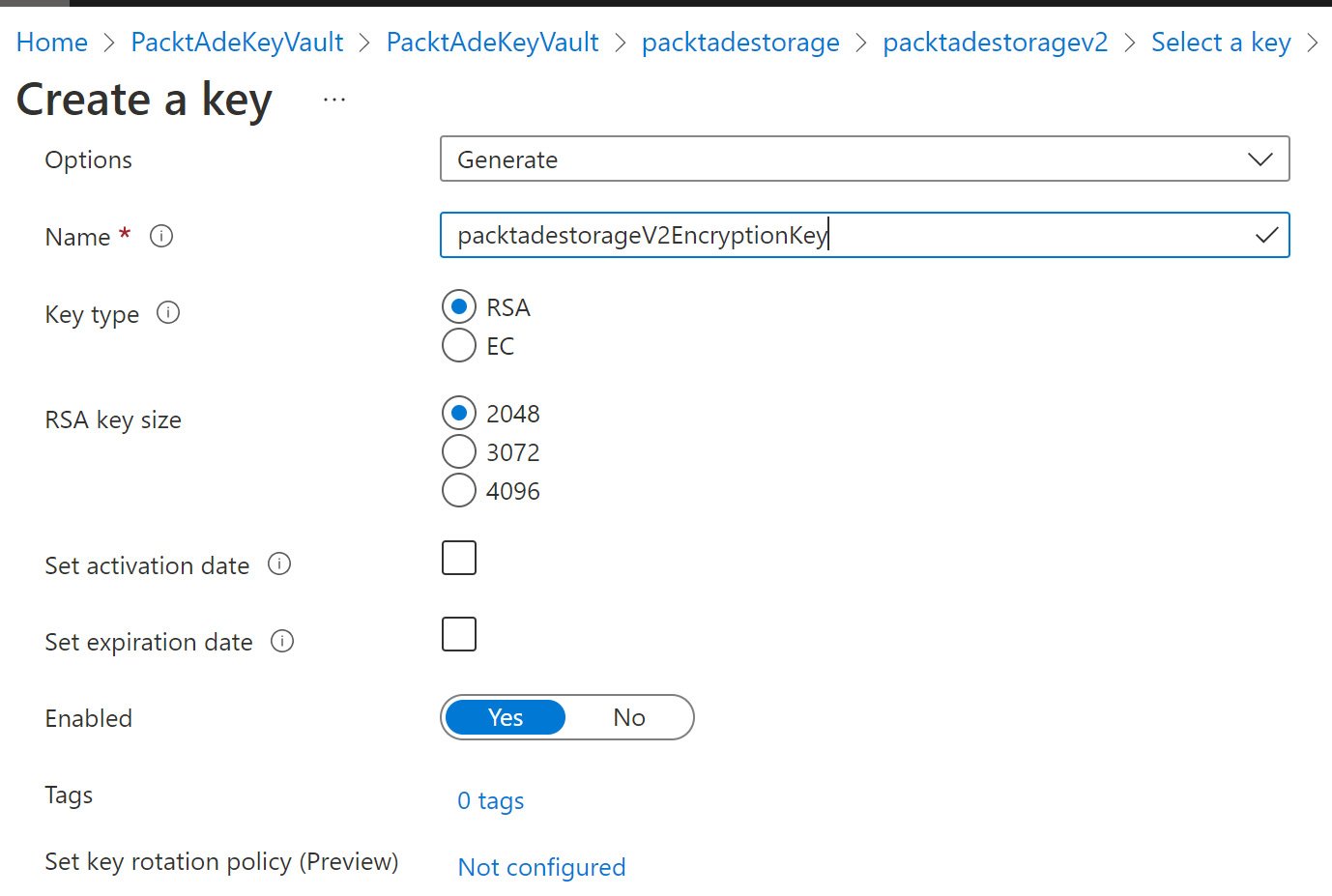Choose 4096 RSA key size

459,490
